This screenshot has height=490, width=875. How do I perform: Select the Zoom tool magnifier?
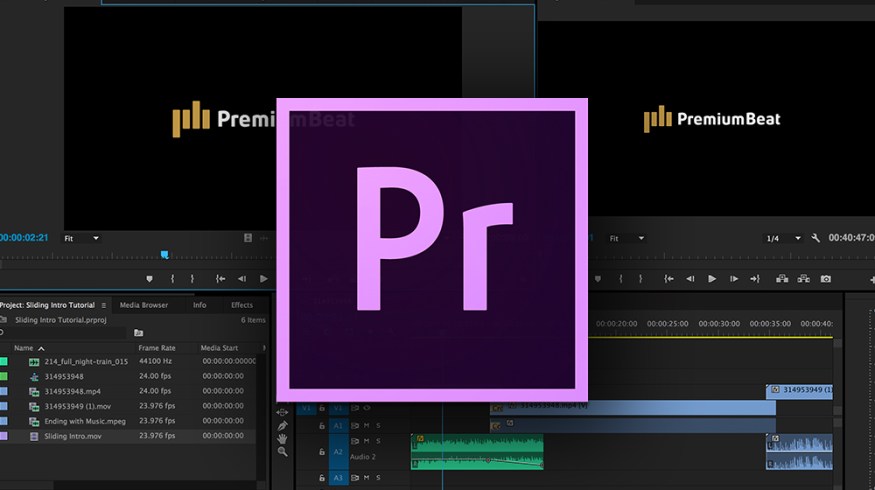click(282, 452)
